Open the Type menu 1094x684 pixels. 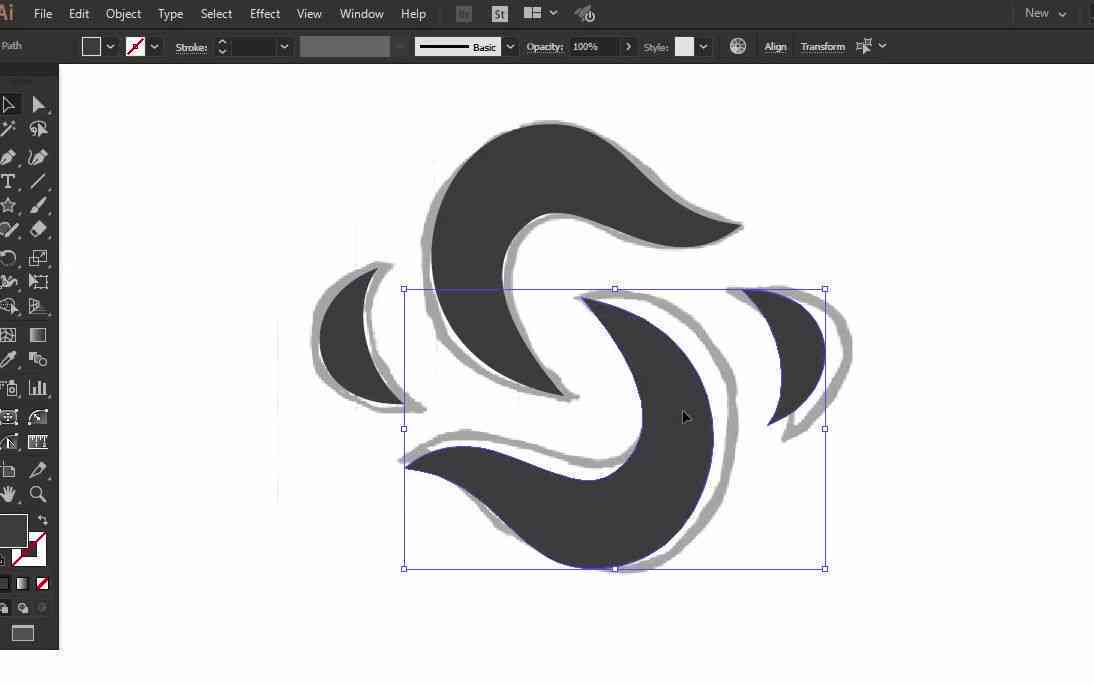170,14
